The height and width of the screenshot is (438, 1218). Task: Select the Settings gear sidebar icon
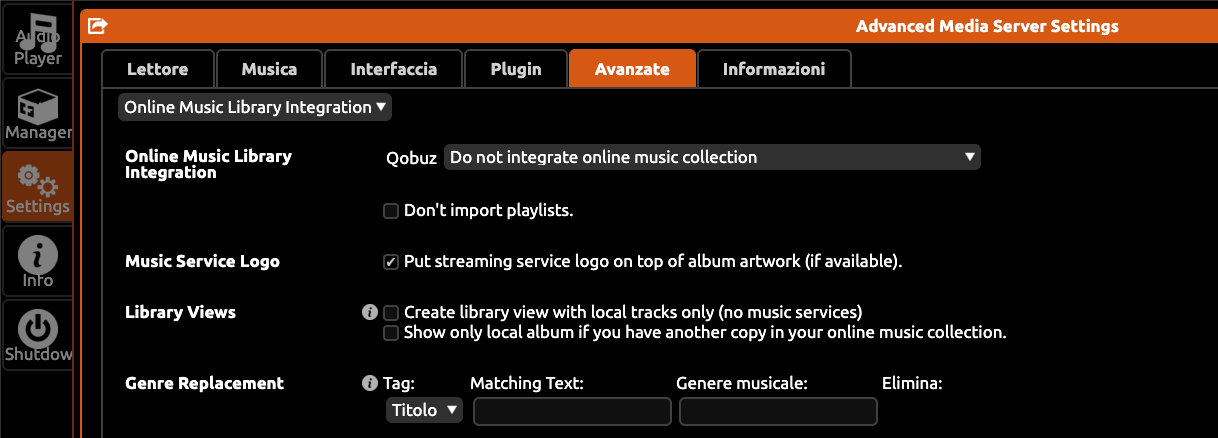[x=37, y=187]
